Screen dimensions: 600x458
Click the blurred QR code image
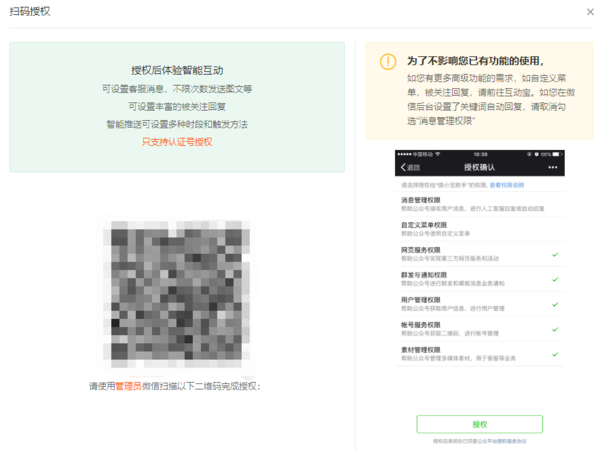coord(177,294)
